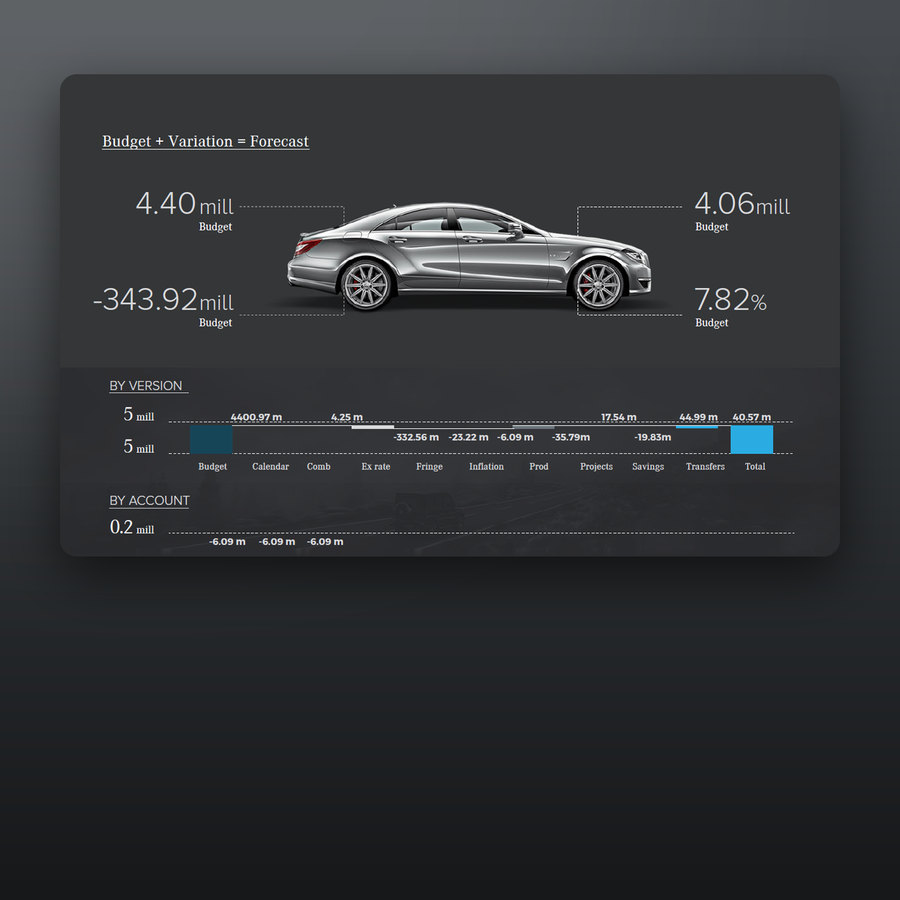Screen dimensions: 900x900
Task: Click the thin gray Prod bar
Action: coord(534,427)
